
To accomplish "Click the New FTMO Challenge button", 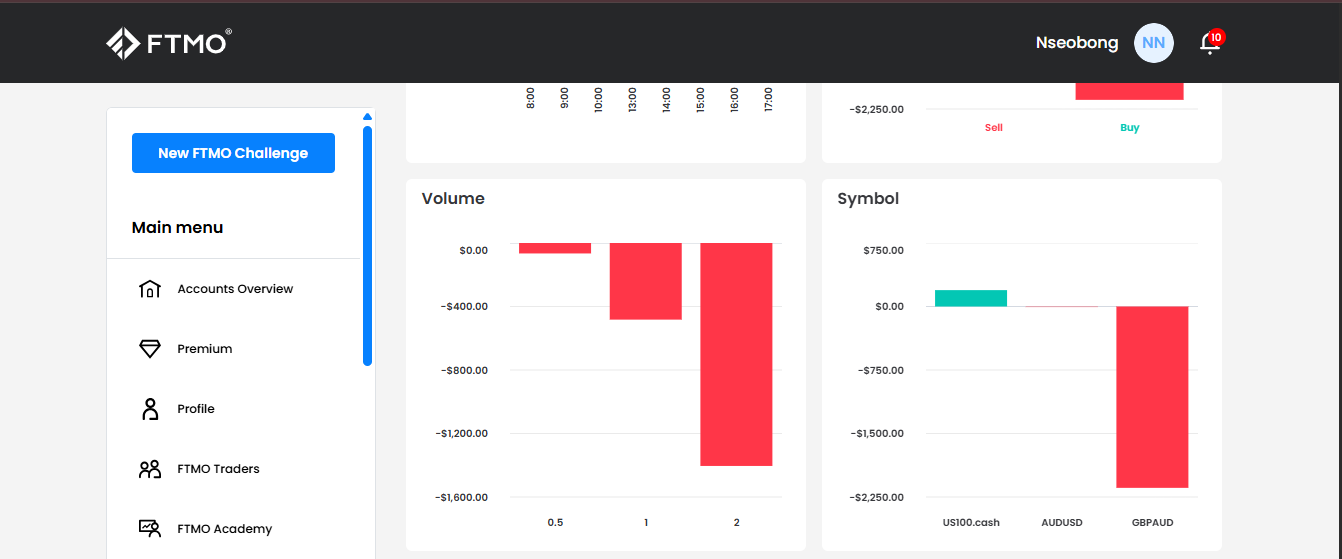I will 233,153.
